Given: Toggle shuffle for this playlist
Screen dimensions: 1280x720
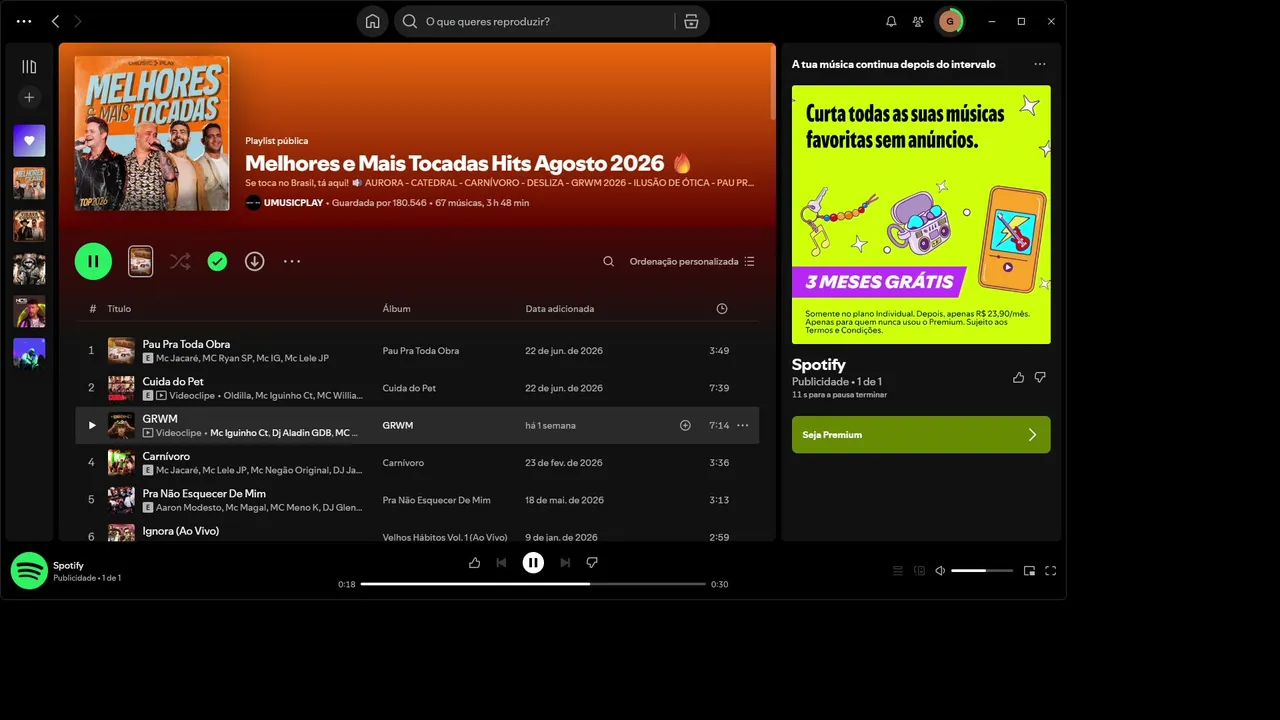Looking at the screenshot, I should pyautogui.click(x=180, y=261).
